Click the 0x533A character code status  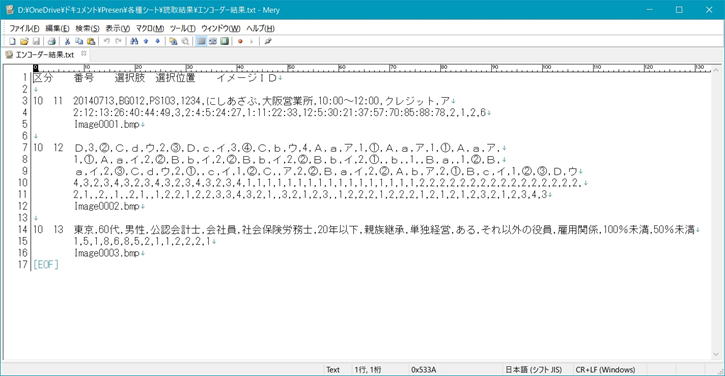(424, 370)
